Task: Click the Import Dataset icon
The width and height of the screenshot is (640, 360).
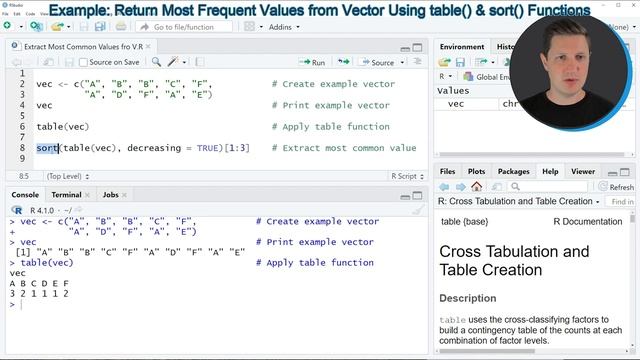Action: (481, 62)
